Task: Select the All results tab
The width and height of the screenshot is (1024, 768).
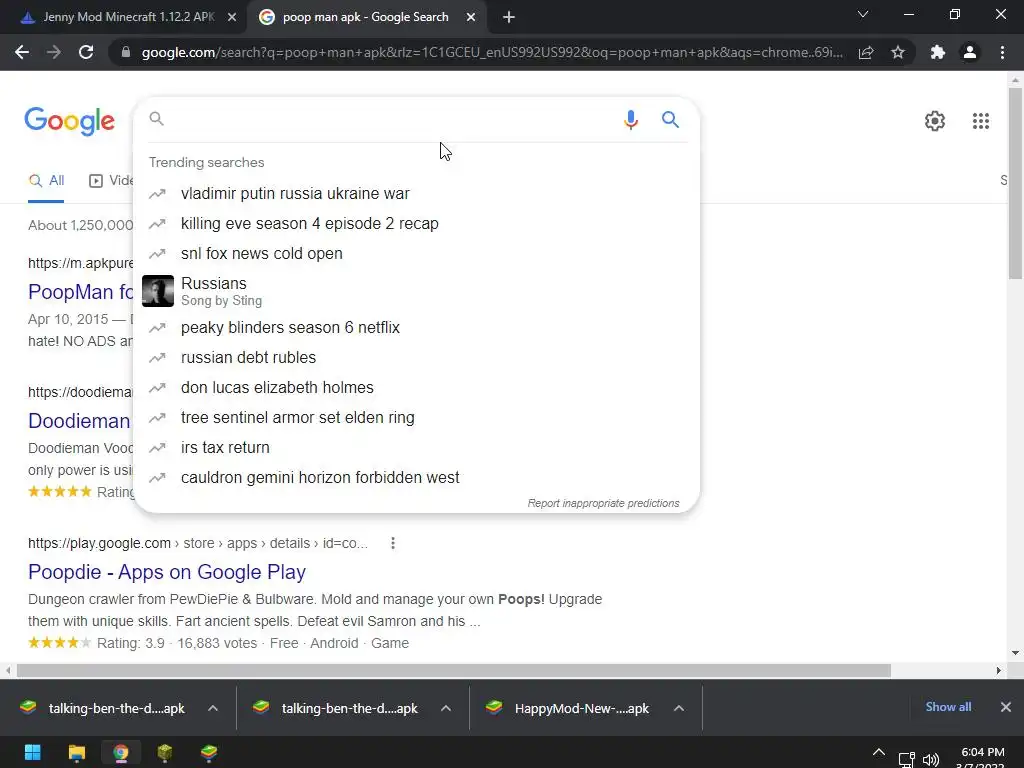Action: [x=46, y=181]
